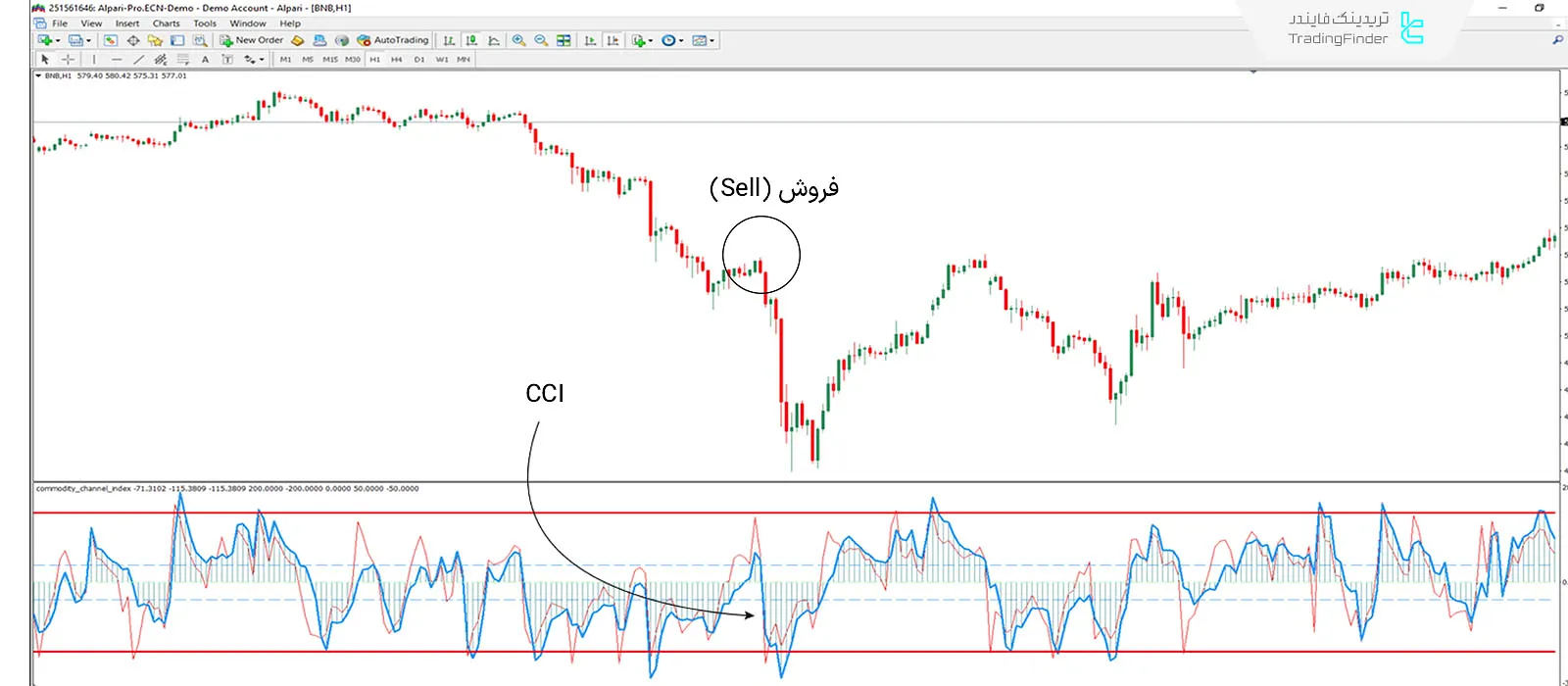Toggle AutoTrading on or off

coord(393,40)
